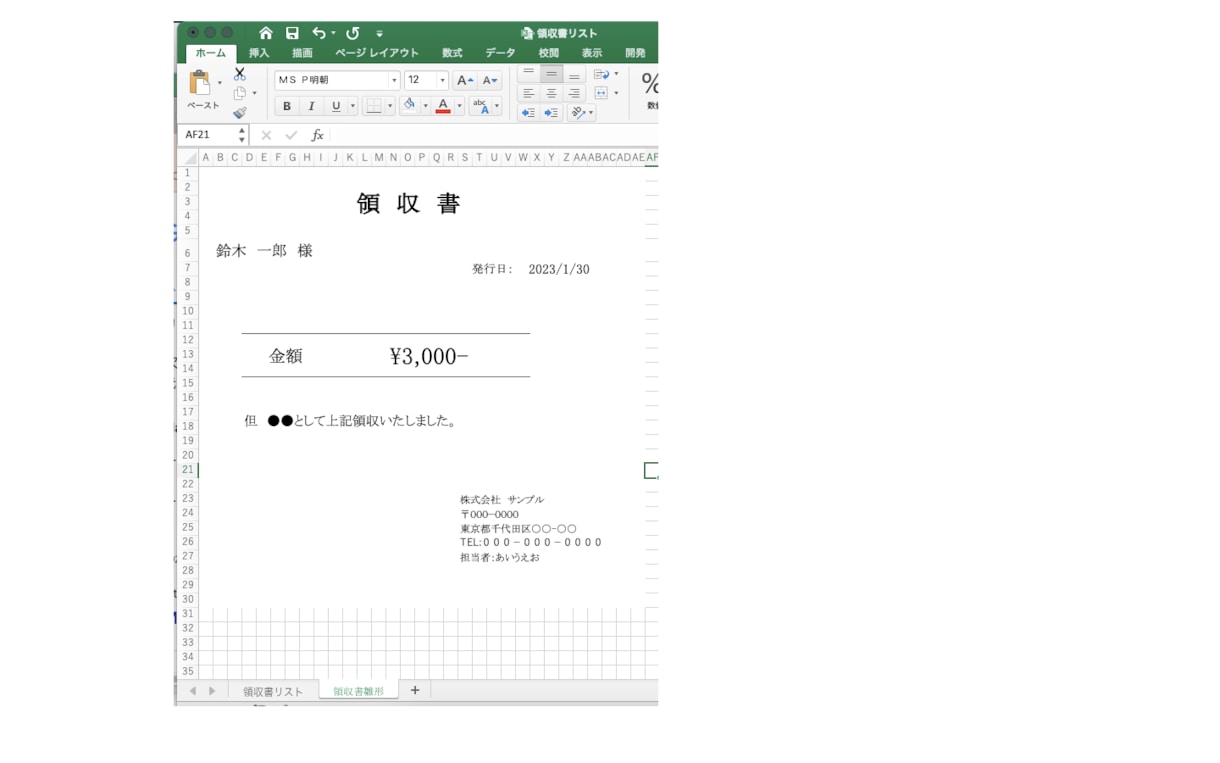Open the ページ レイアウト ribbon tab
The image size is (1220, 763).
pyautogui.click(x=377, y=53)
